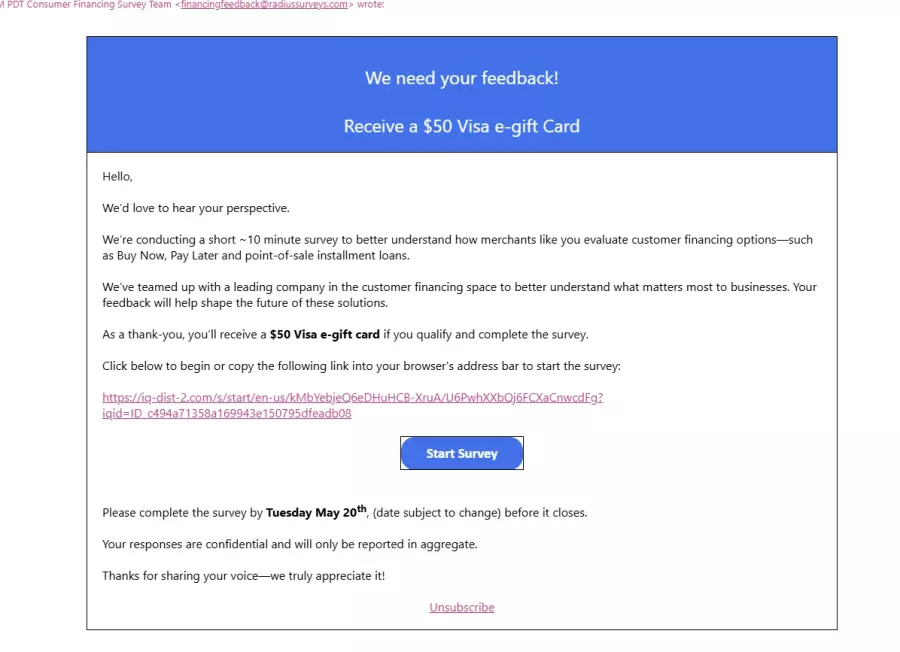This screenshot has width=900, height=652.
Task: Click the "Consumer Financing Survey Team" sender name
Action: pos(99,5)
